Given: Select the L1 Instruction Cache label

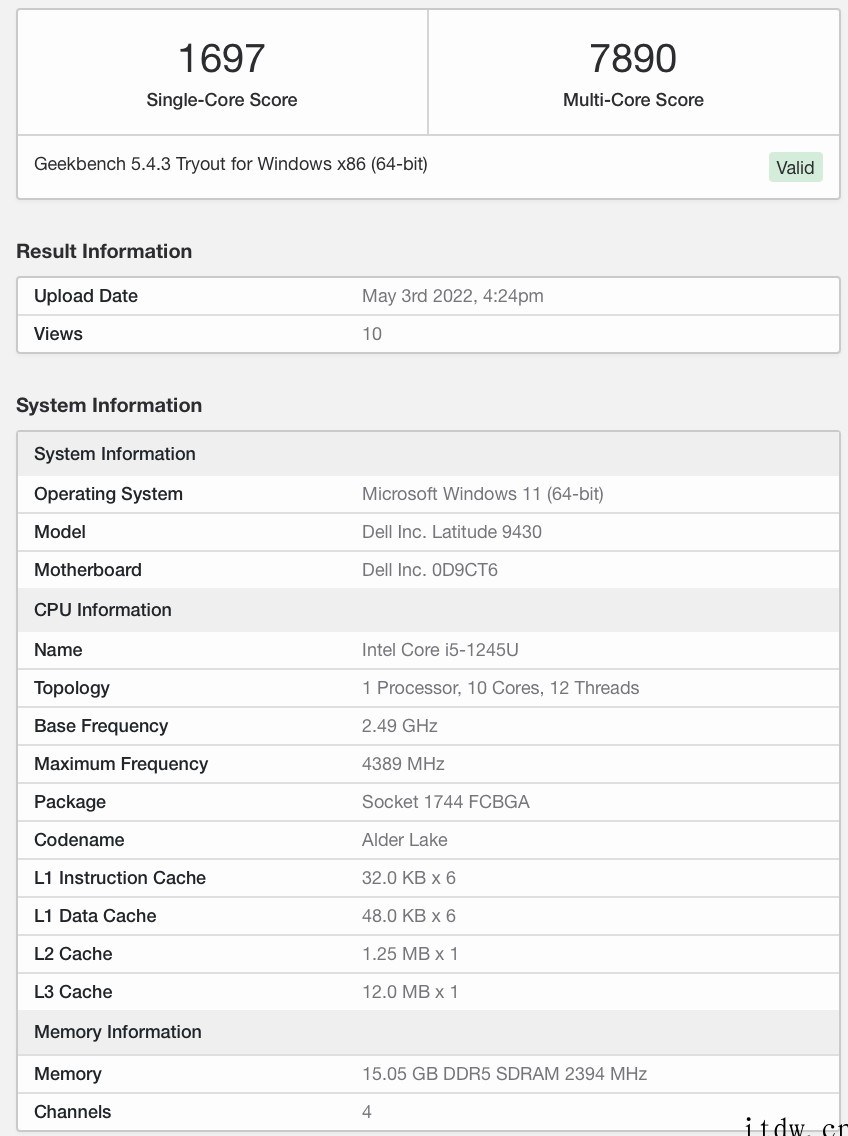Looking at the screenshot, I should (120, 878).
